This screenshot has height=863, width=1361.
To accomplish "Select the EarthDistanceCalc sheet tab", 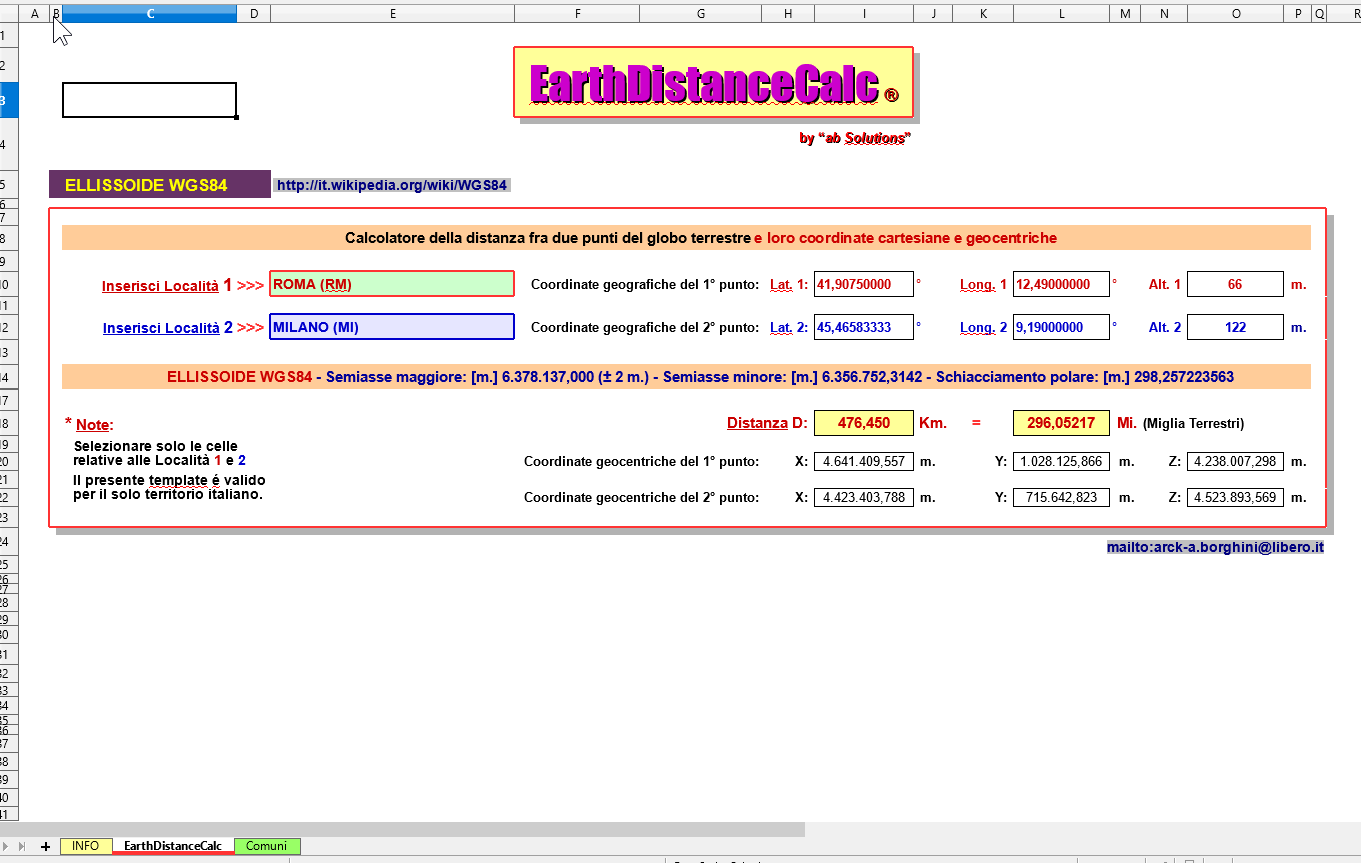I will click(x=173, y=846).
